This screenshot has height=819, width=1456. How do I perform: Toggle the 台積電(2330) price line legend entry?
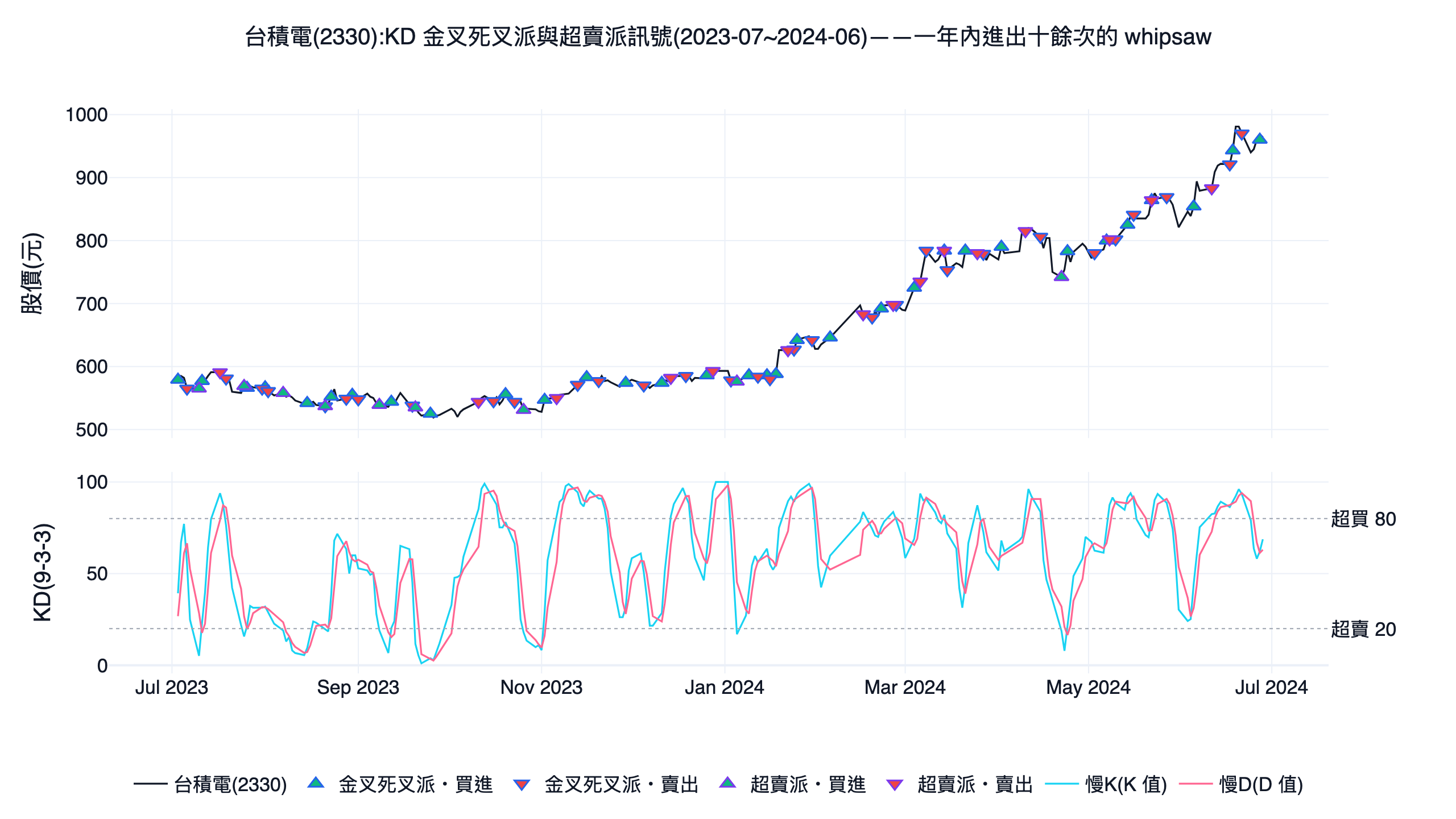[x=210, y=784]
